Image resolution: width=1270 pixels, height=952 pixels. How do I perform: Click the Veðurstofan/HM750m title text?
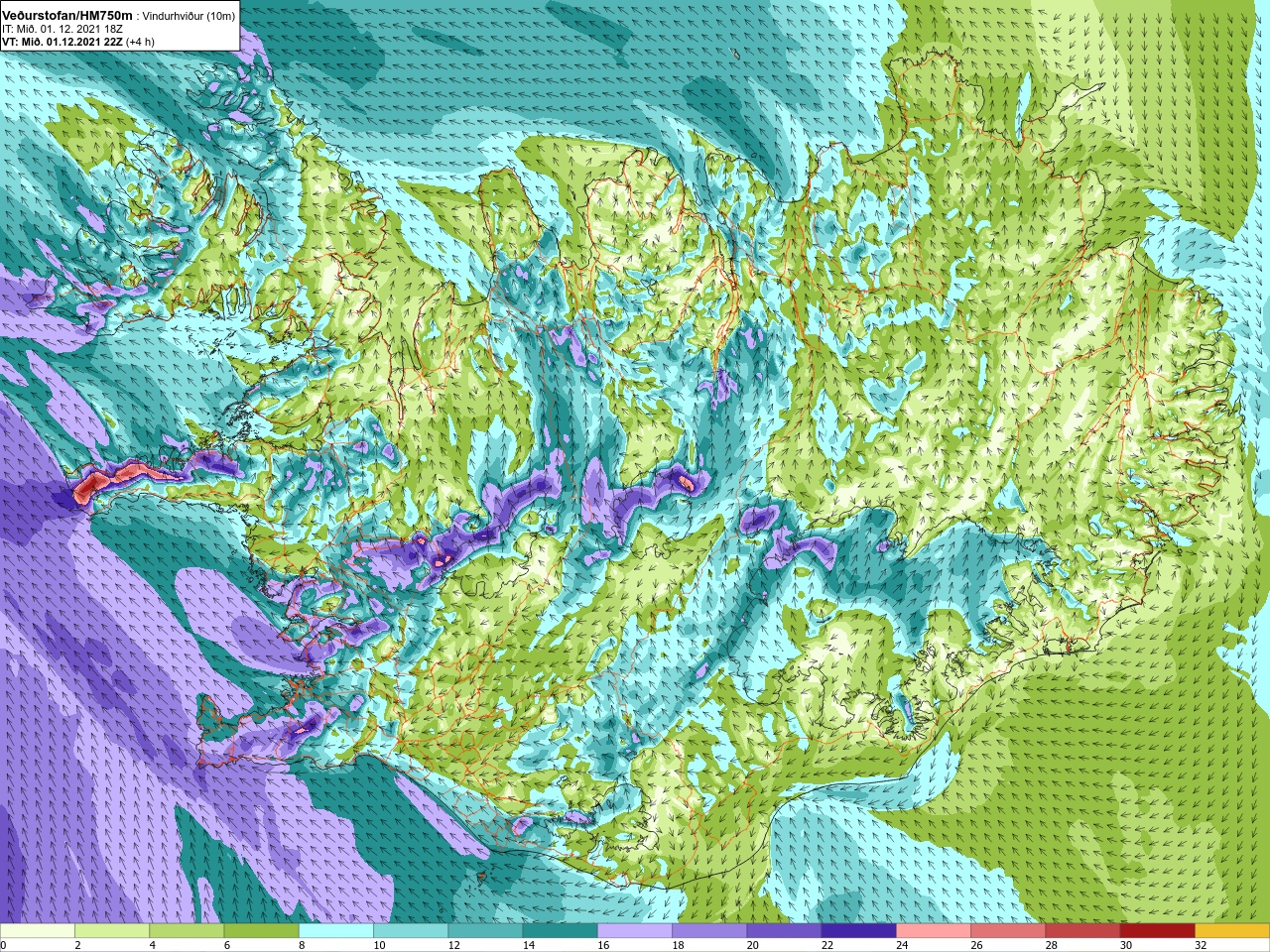(66, 15)
